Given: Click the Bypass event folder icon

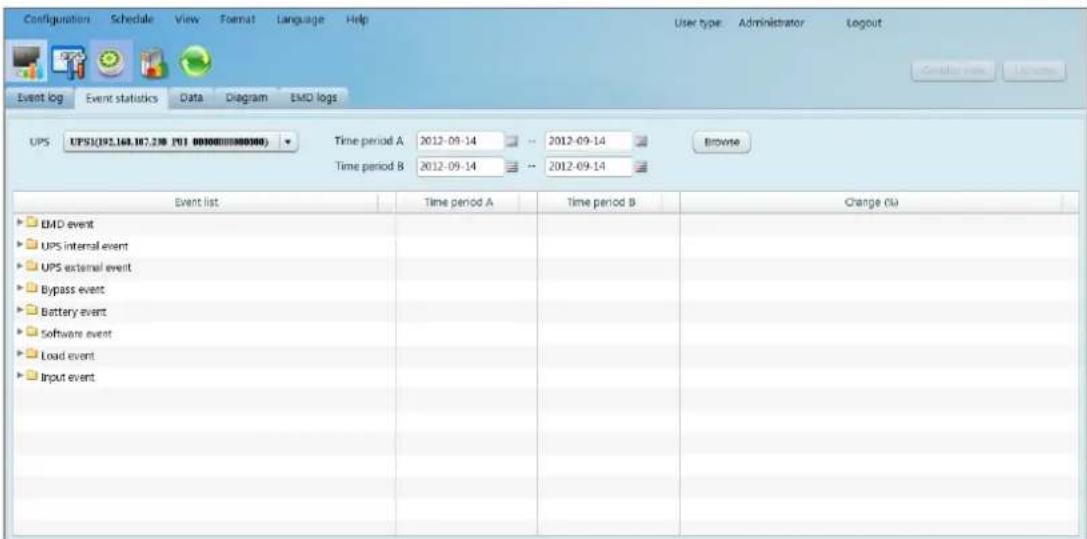Looking at the screenshot, I should [x=32, y=289].
